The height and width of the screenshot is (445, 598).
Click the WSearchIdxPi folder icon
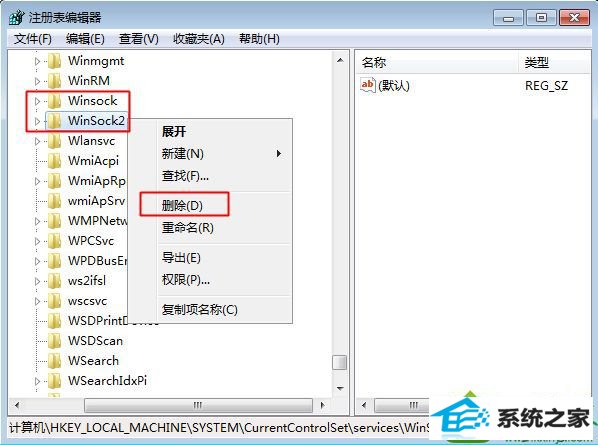click(x=54, y=381)
